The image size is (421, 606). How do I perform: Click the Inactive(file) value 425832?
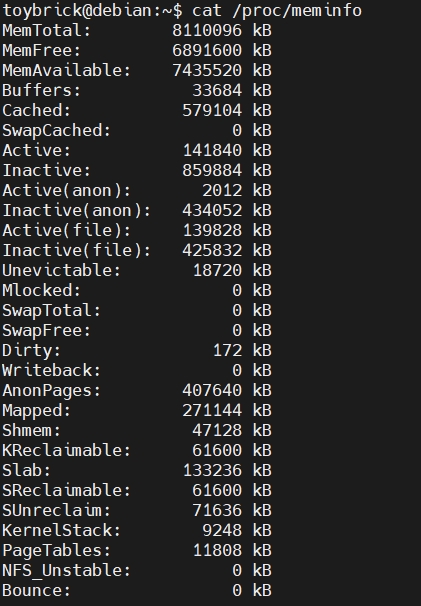click(212, 251)
